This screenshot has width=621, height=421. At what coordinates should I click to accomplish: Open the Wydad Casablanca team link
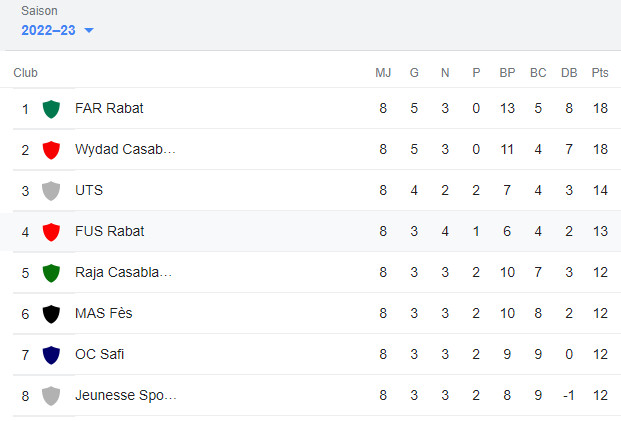click(x=125, y=149)
